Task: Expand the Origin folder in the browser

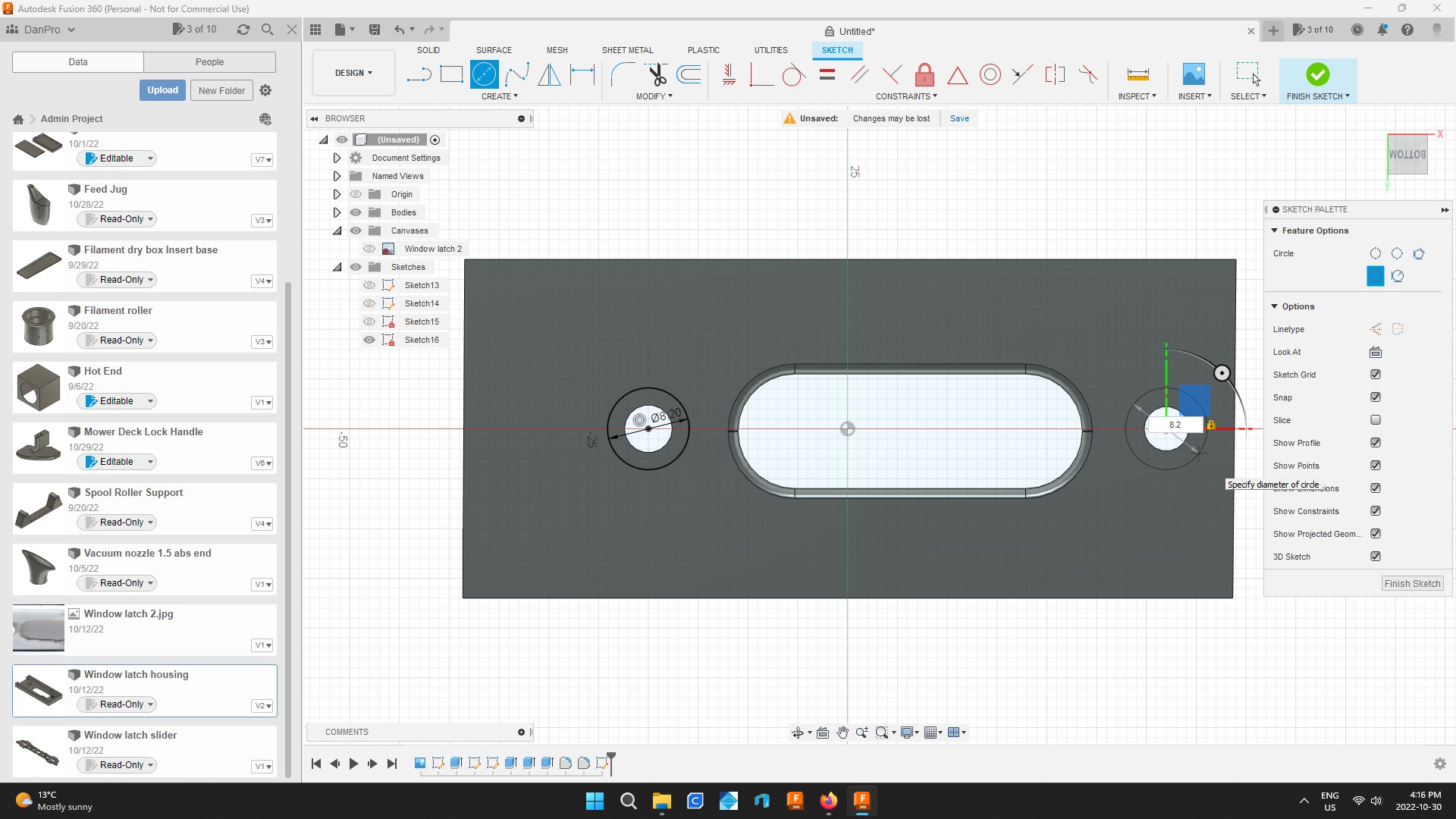Action: tap(337, 194)
